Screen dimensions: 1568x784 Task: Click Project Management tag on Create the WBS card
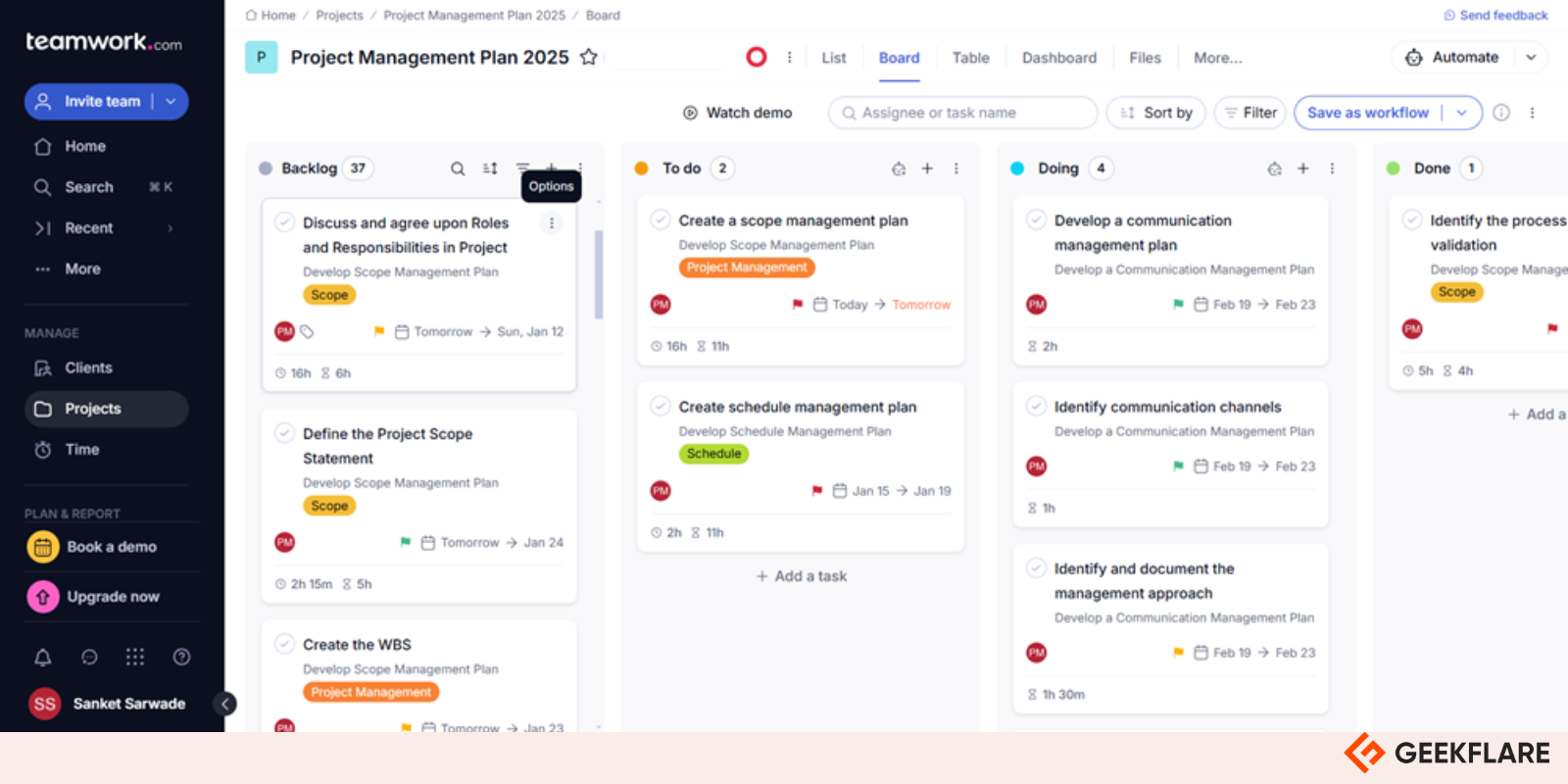point(370,692)
